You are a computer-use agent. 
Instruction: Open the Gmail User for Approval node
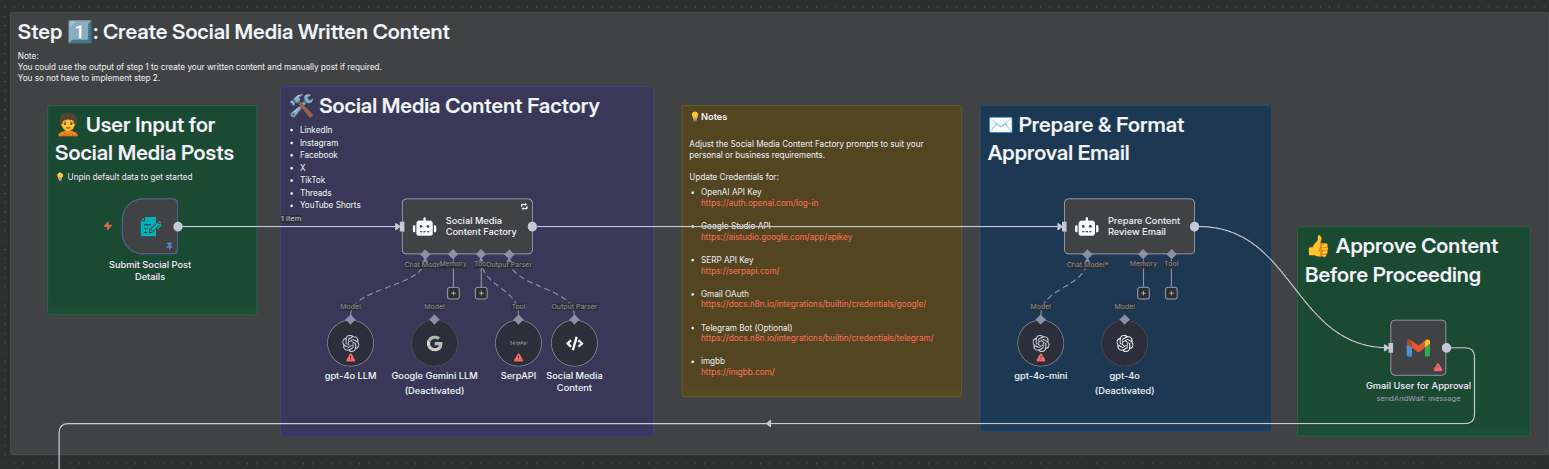1418,347
